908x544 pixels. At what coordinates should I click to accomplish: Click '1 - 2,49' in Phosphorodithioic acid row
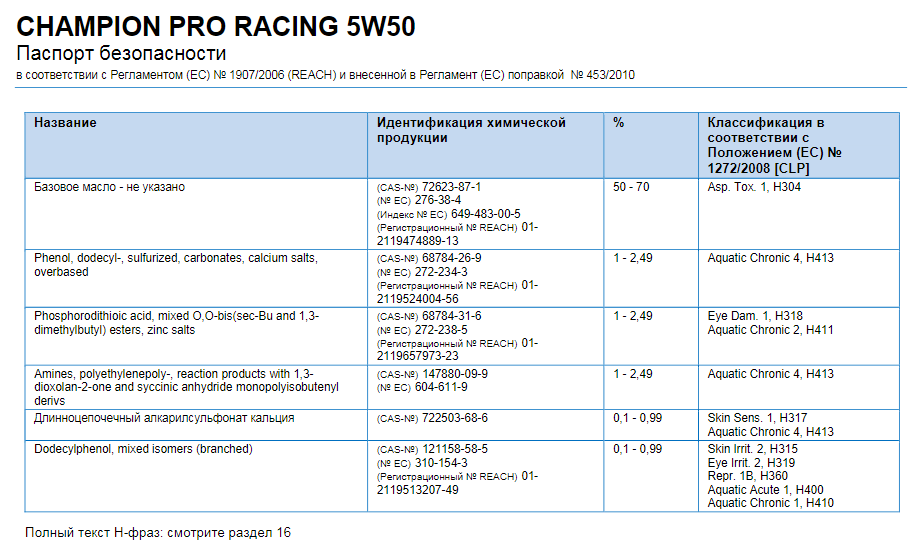[x=632, y=316]
